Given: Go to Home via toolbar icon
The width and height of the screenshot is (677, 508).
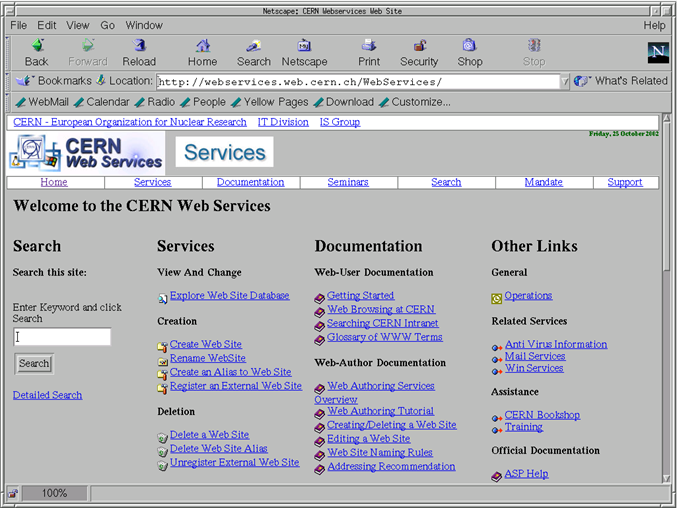Looking at the screenshot, I should click(x=202, y=45).
